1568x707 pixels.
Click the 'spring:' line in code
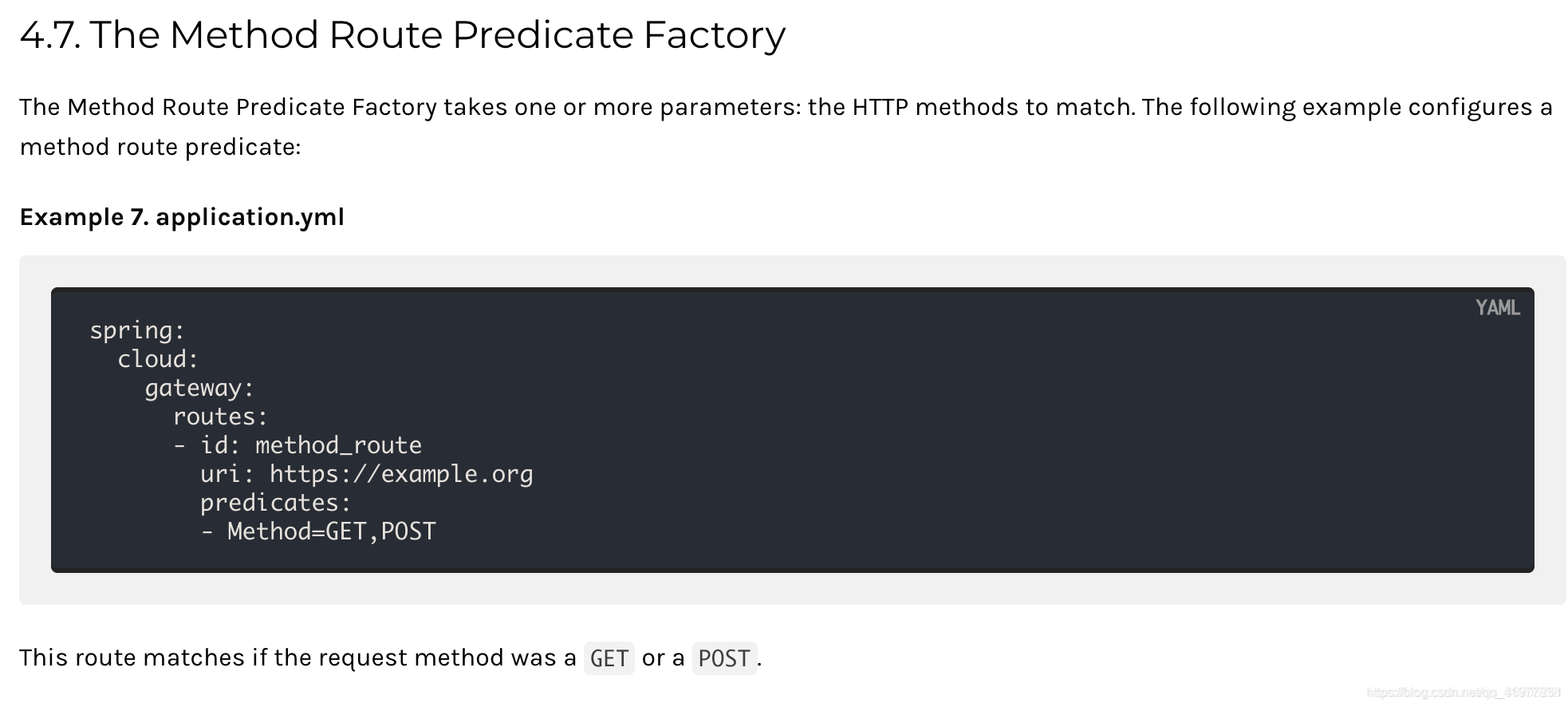(x=137, y=330)
